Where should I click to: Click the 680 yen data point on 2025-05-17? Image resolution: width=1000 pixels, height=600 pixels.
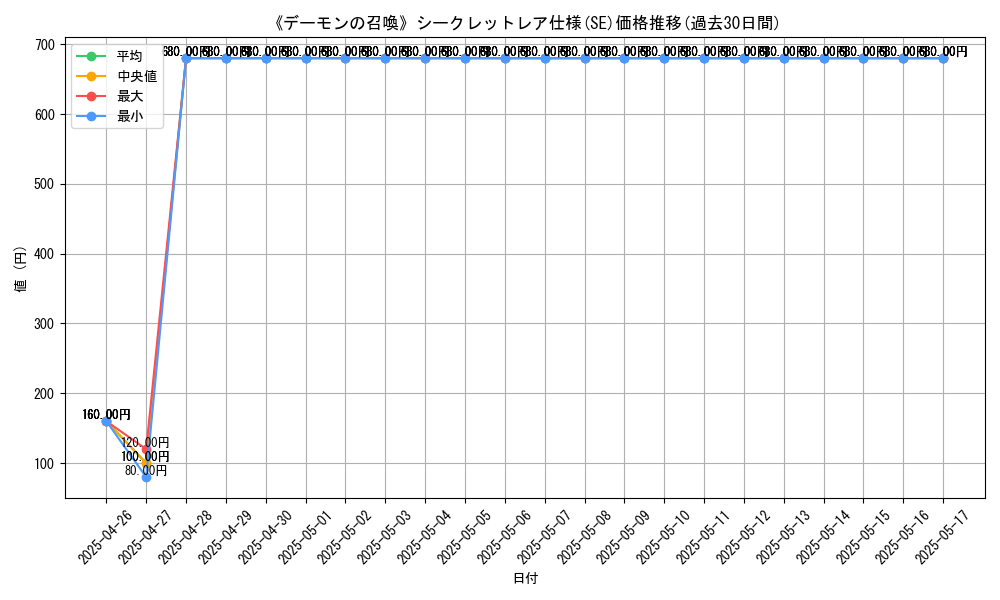[x=943, y=59]
